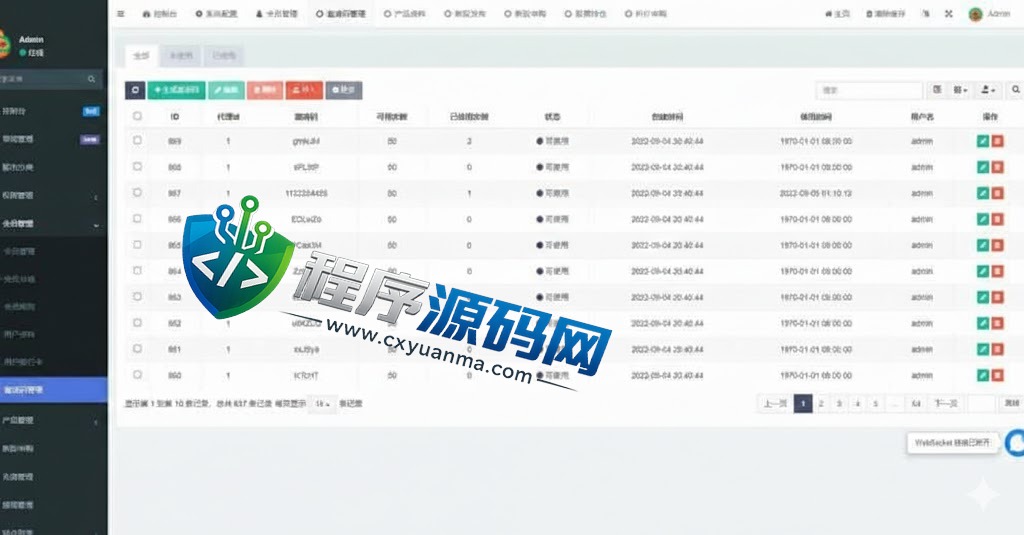Click the page jump number input
Screen dimensions: 1024x535
982,404
